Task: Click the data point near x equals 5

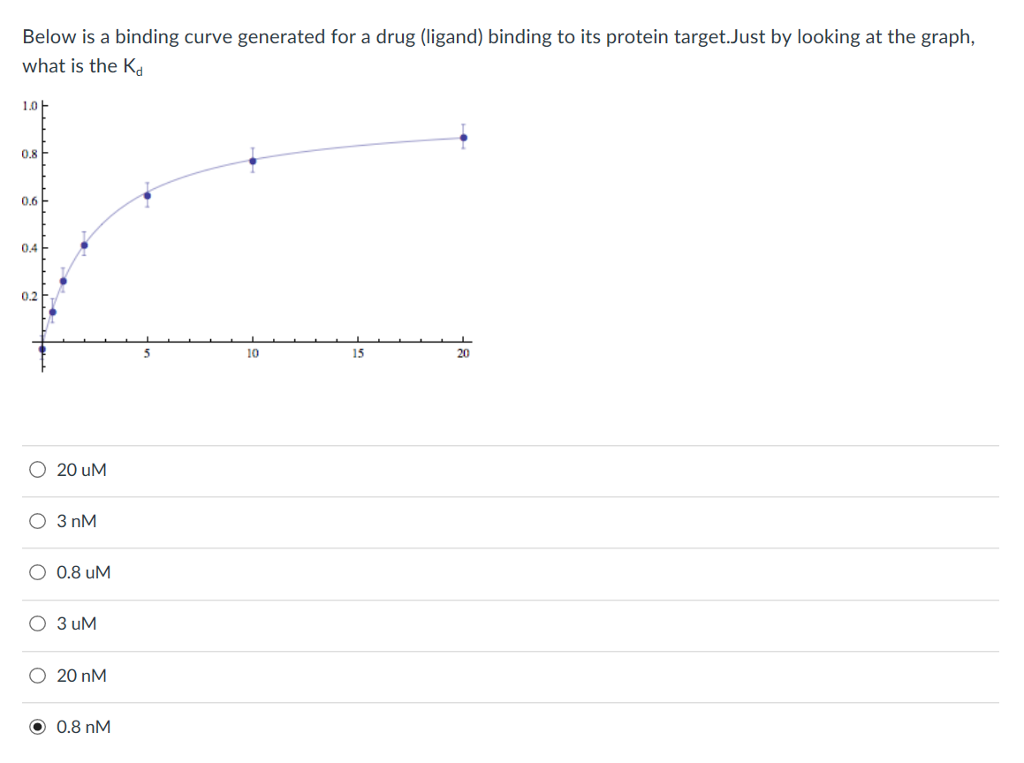Action: (147, 197)
